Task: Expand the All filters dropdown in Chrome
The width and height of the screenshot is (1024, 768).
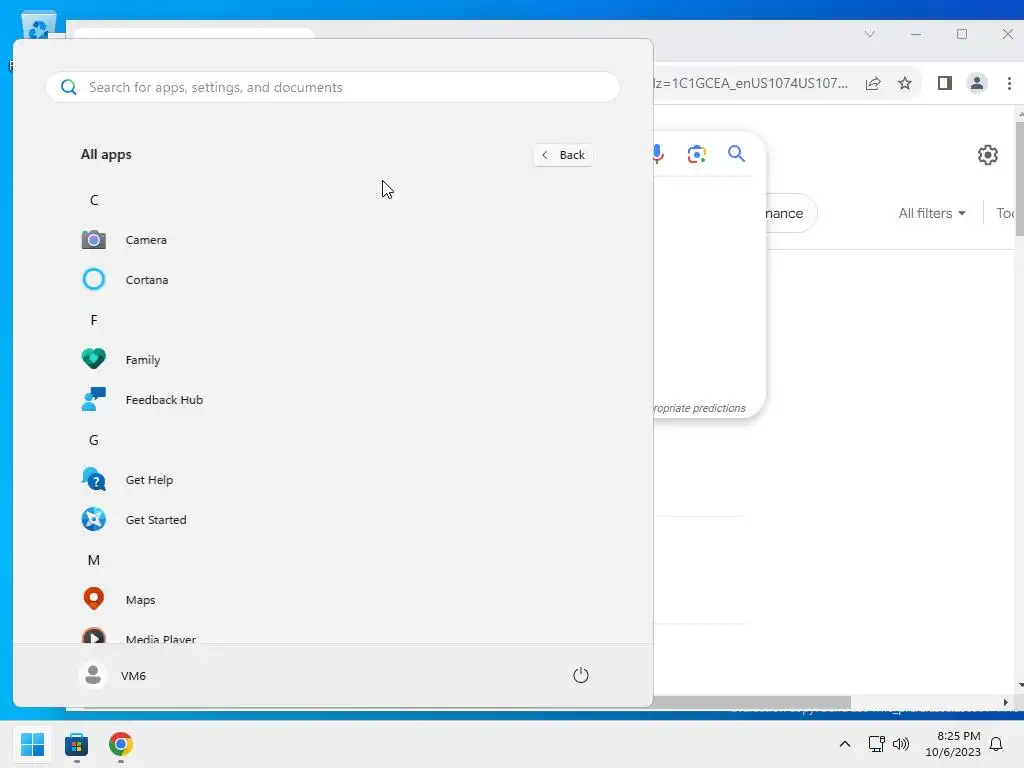Action: 932,213
